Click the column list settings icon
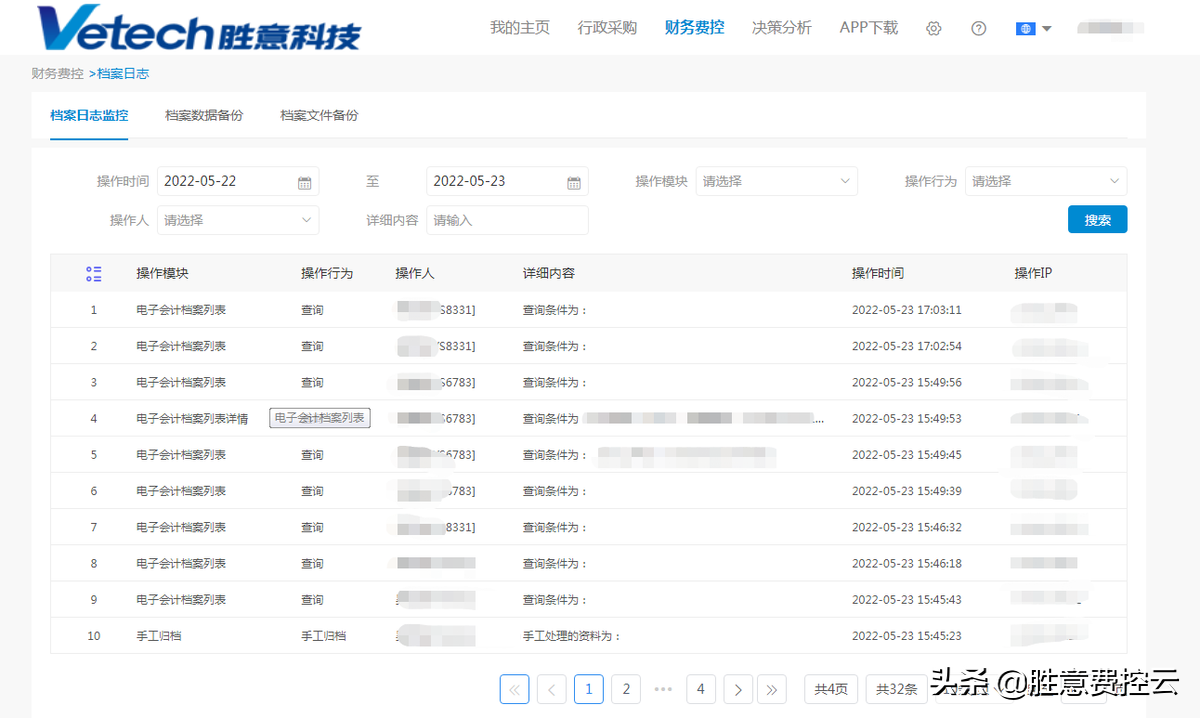This screenshot has width=1200, height=718. point(94,273)
